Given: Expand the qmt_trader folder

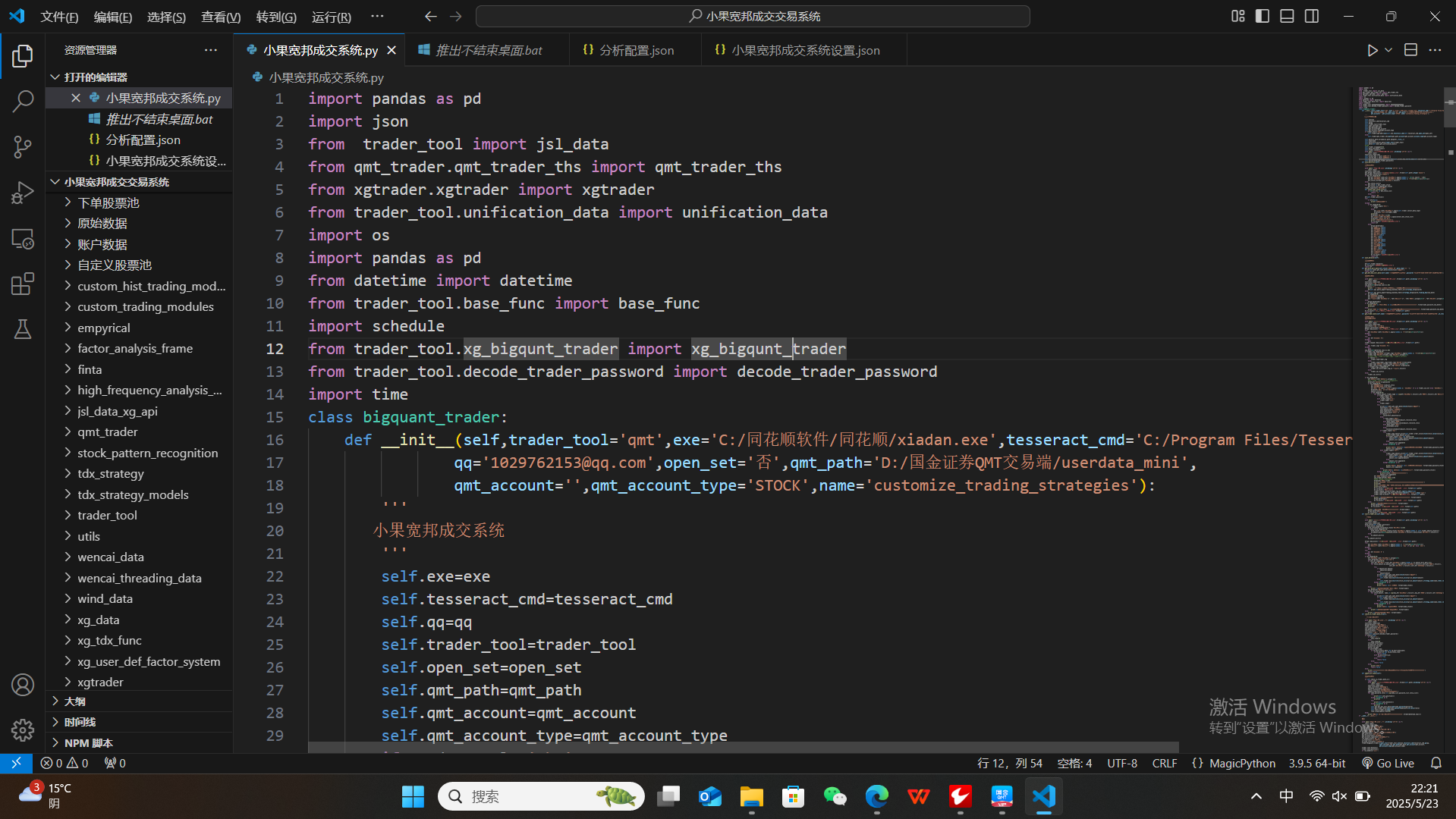Looking at the screenshot, I should click(139, 431).
